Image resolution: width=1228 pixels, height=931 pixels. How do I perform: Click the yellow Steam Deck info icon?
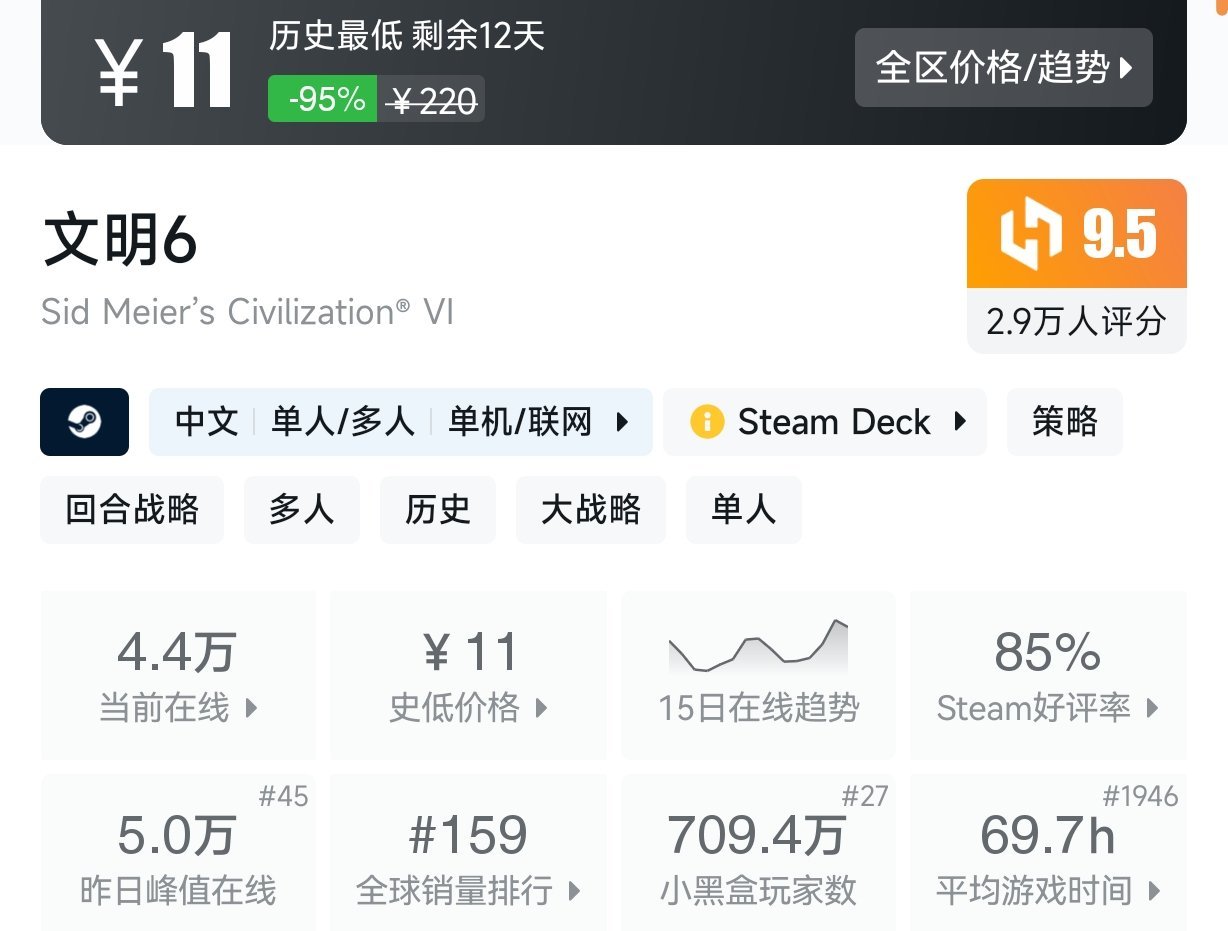[706, 422]
